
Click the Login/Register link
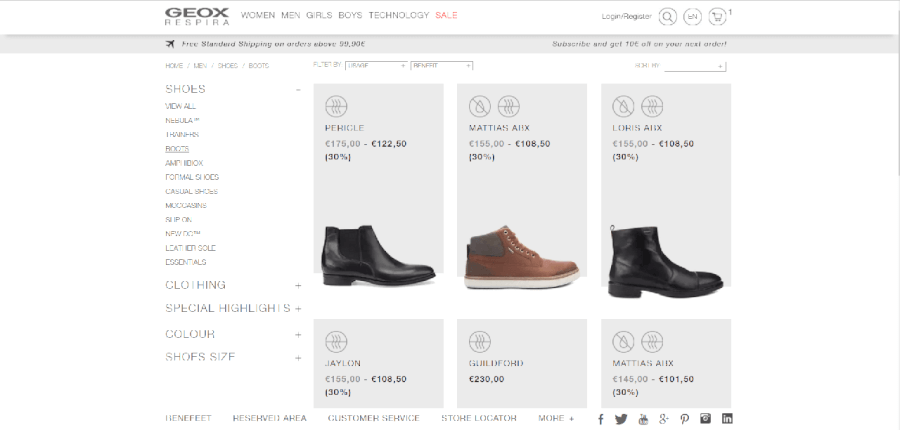coord(626,16)
